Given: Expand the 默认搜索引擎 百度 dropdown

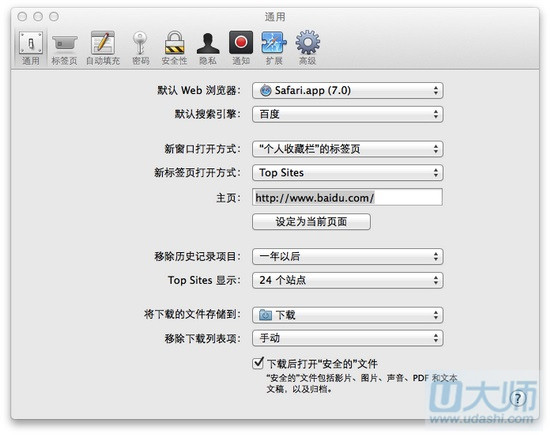Looking at the screenshot, I should click(x=348, y=114).
